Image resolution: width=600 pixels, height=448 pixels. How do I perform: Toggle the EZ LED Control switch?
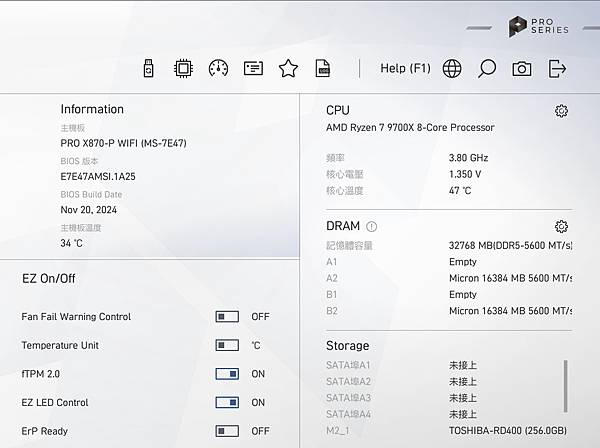click(227, 402)
